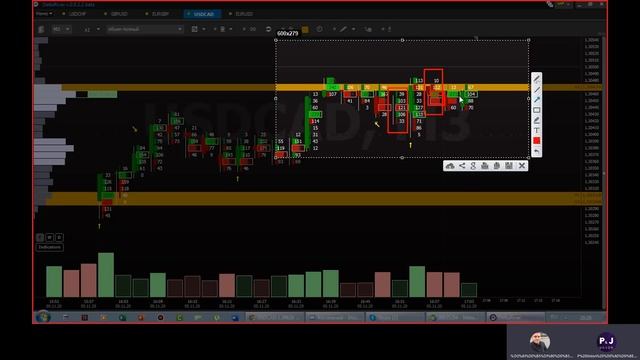Click the clock icon in chart toolbar
Screen dimensions: 640x360
320,29
